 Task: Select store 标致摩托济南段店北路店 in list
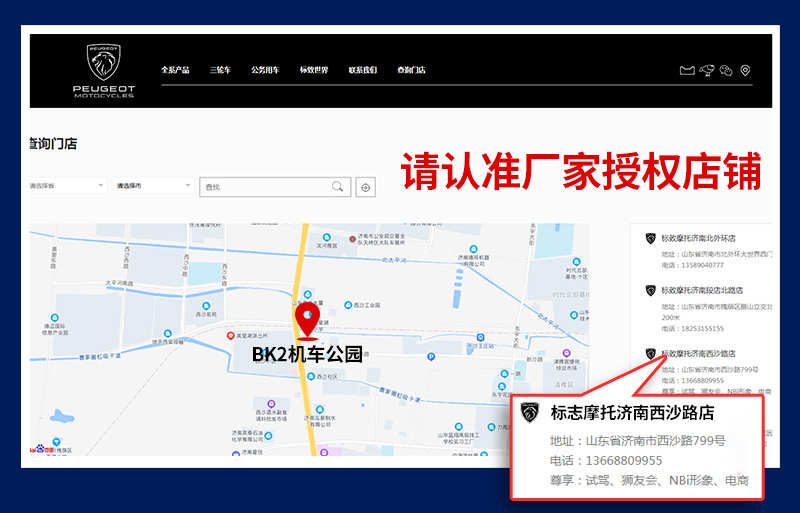(x=702, y=290)
